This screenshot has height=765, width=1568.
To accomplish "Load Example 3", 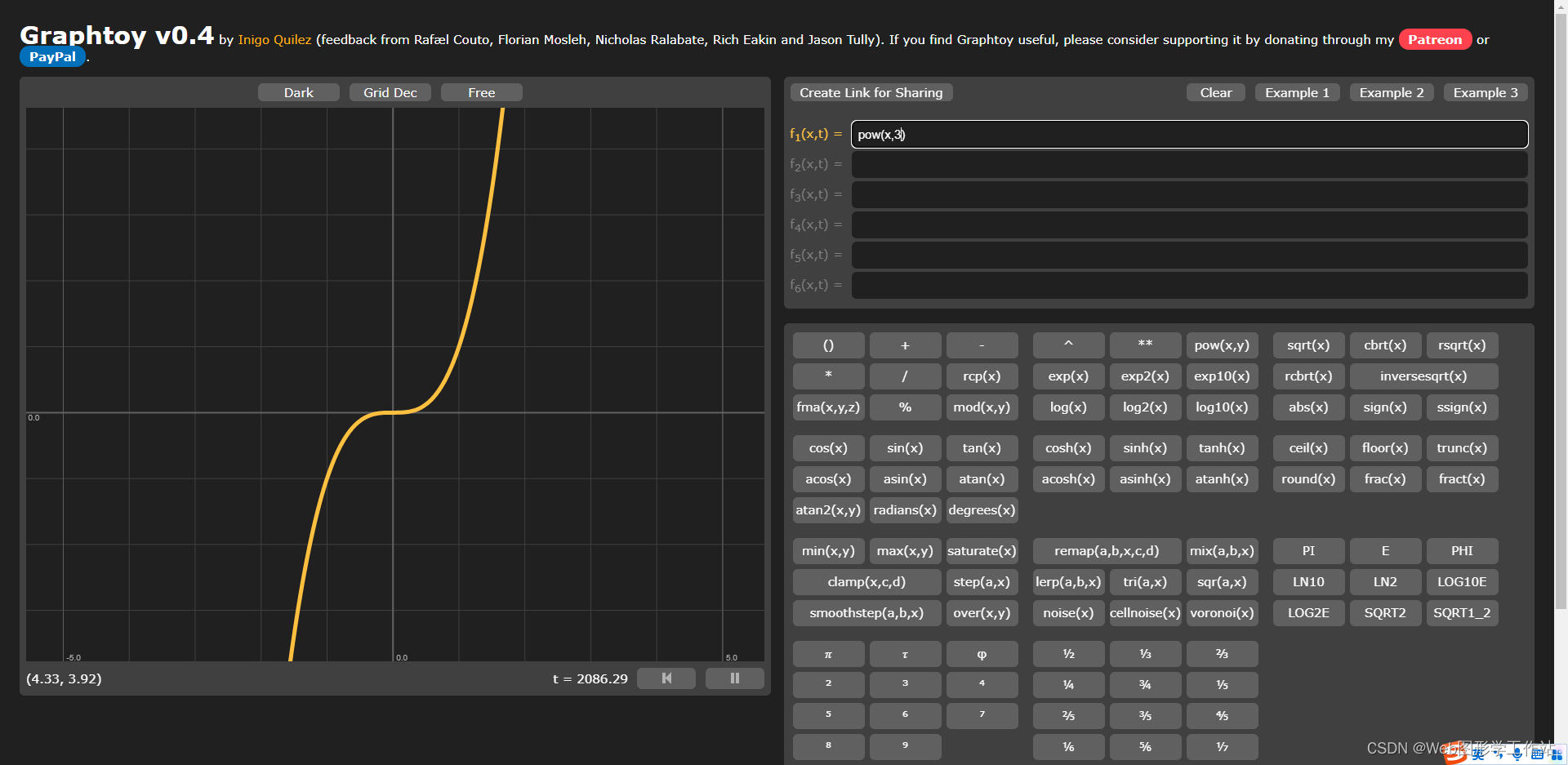I will tap(1486, 92).
